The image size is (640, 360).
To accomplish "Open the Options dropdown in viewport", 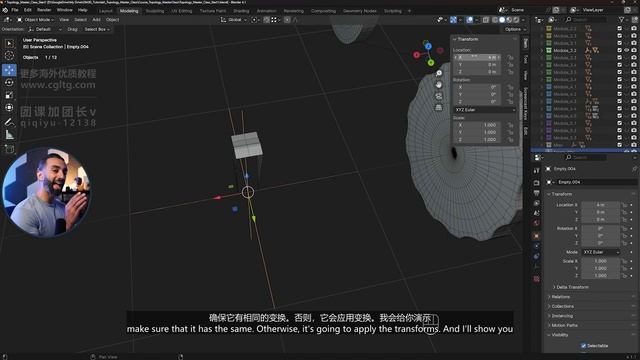I will click(515, 29).
